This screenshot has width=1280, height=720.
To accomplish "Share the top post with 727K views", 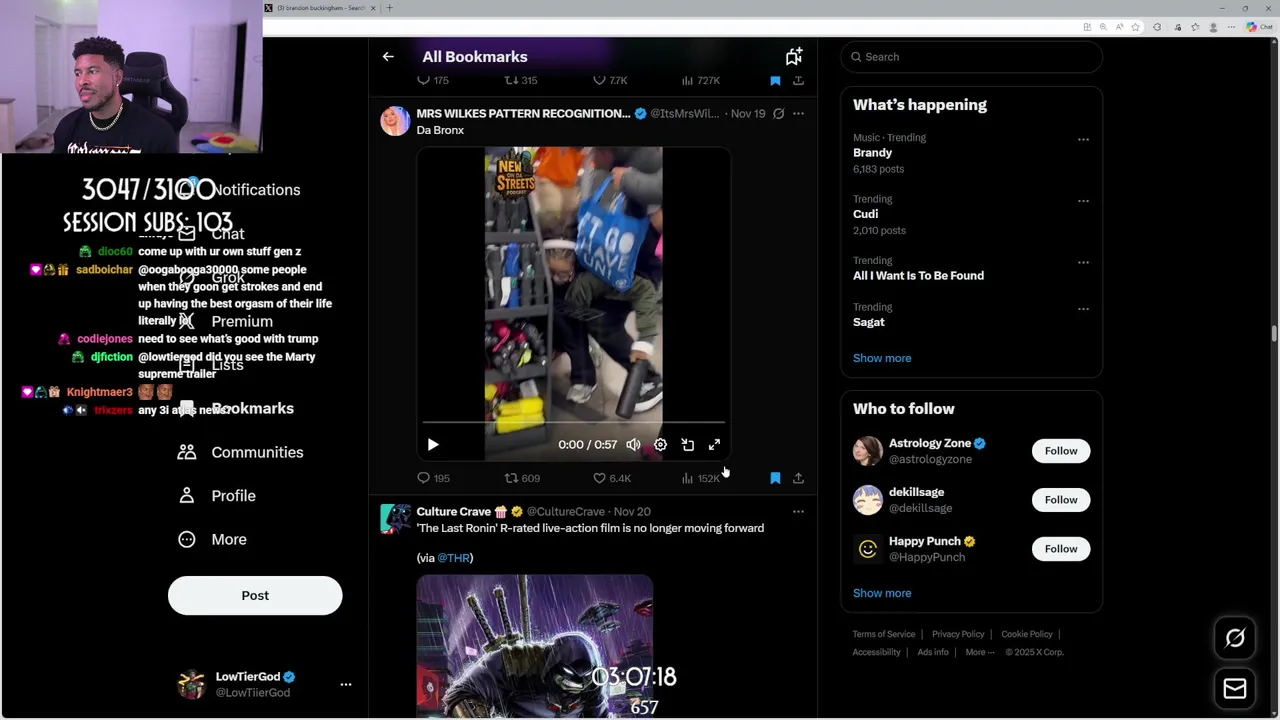I will (798, 80).
